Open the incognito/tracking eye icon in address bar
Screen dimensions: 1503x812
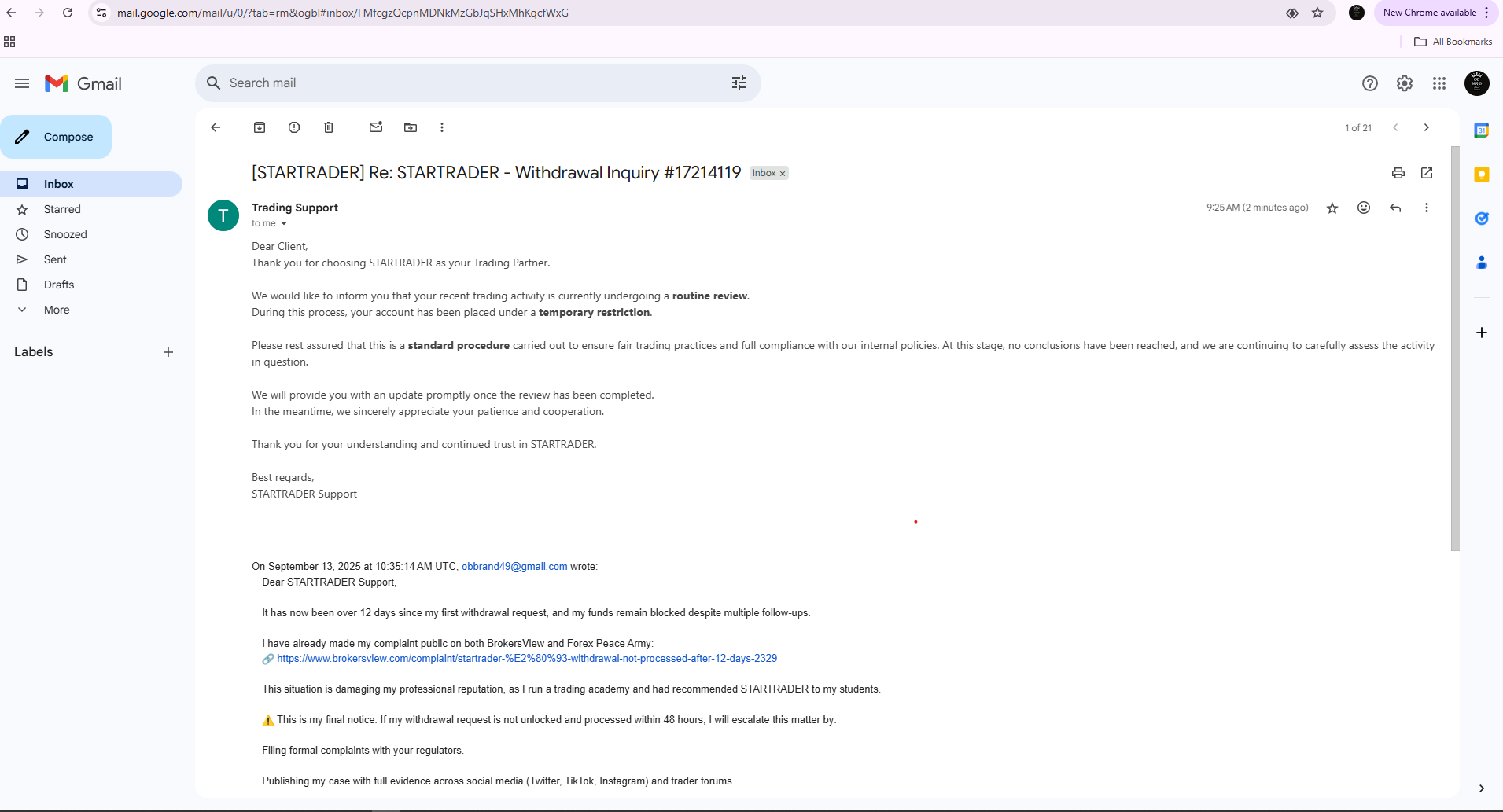pos(1292,13)
